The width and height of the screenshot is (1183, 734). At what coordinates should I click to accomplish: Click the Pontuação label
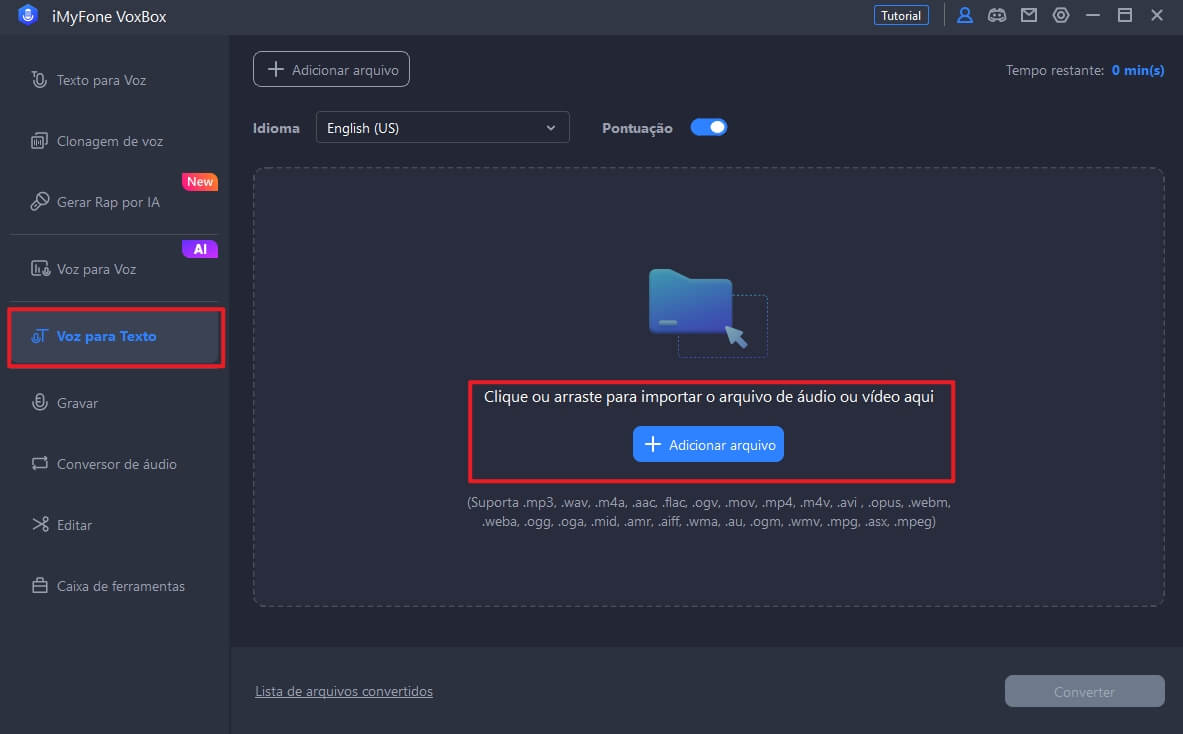tap(637, 128)
